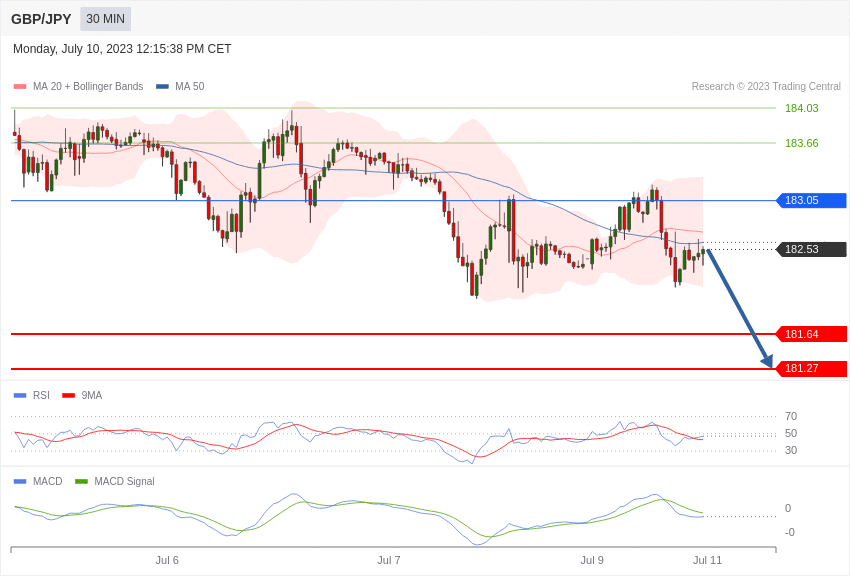The image size is (850, 576).
Task: Click the Research © 2023 Trading Central credit
Action: [x=766, y=86]
